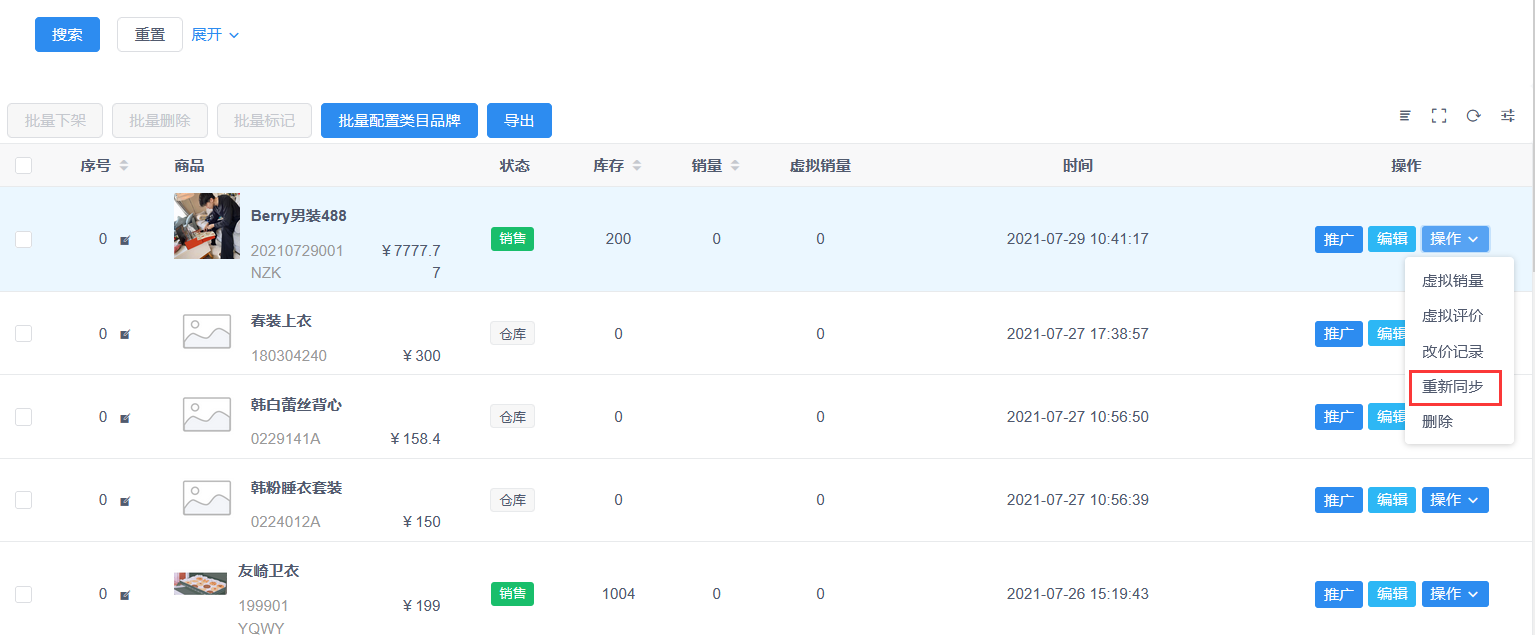Toggle fullscreen table view icon
This screenshot has height=635, width=1535.
(x=1439, y=116)
